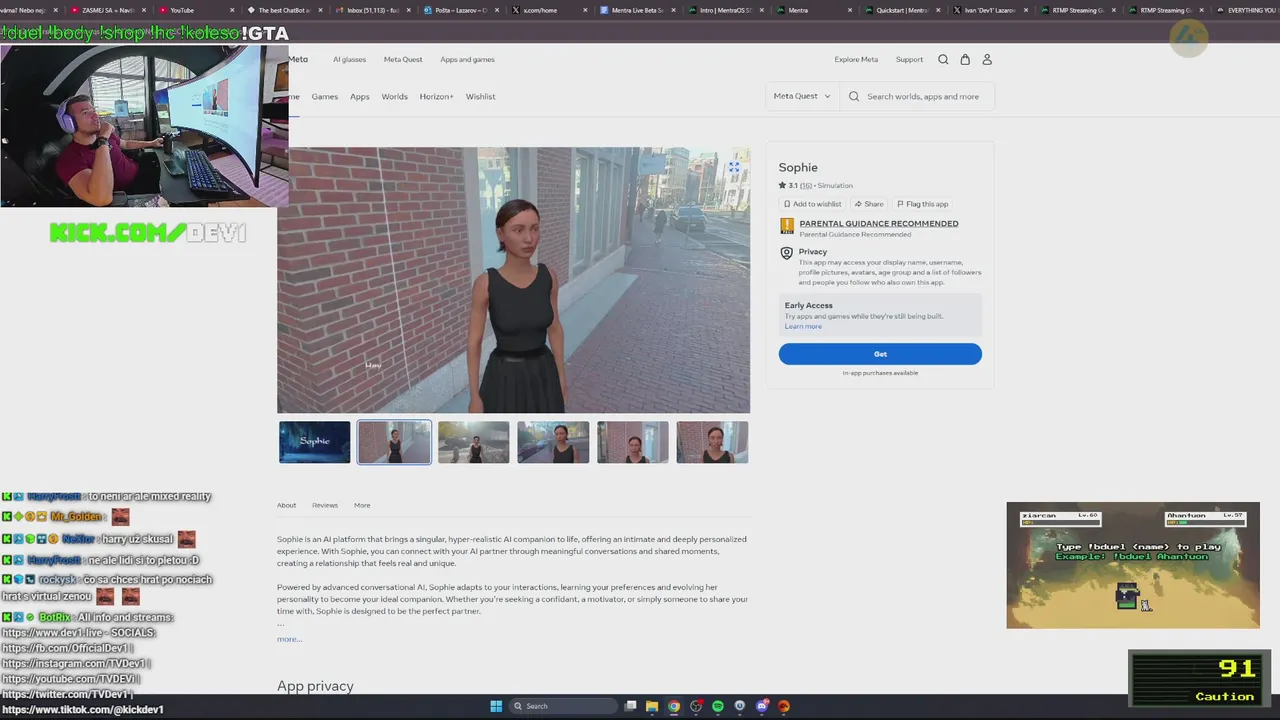Viewport: 1280px width, 720px height.
Task: Close the x.com/home browser tab
Action: pyautogui.click(x=587, y=10)
